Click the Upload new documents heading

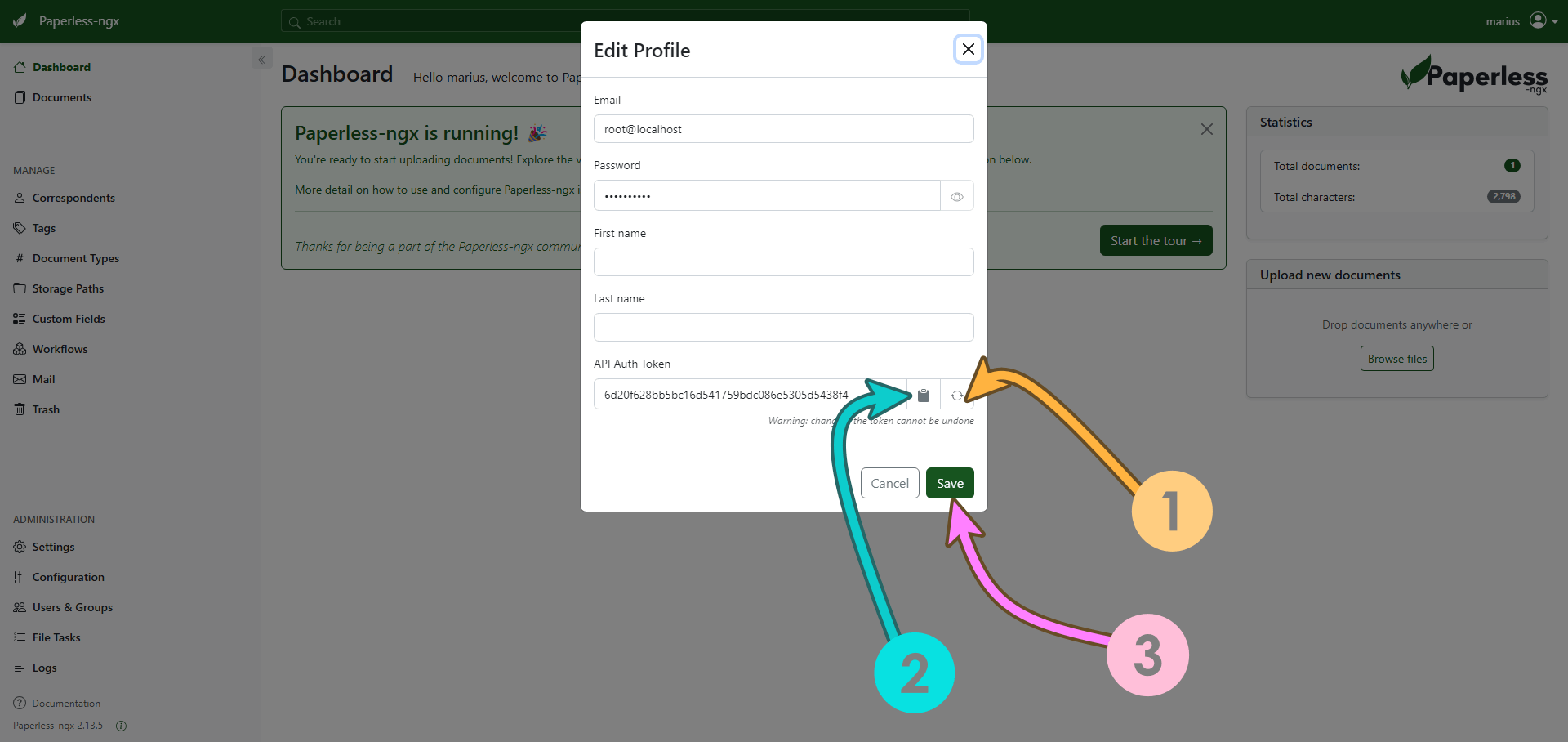[x=1330, y=275]
